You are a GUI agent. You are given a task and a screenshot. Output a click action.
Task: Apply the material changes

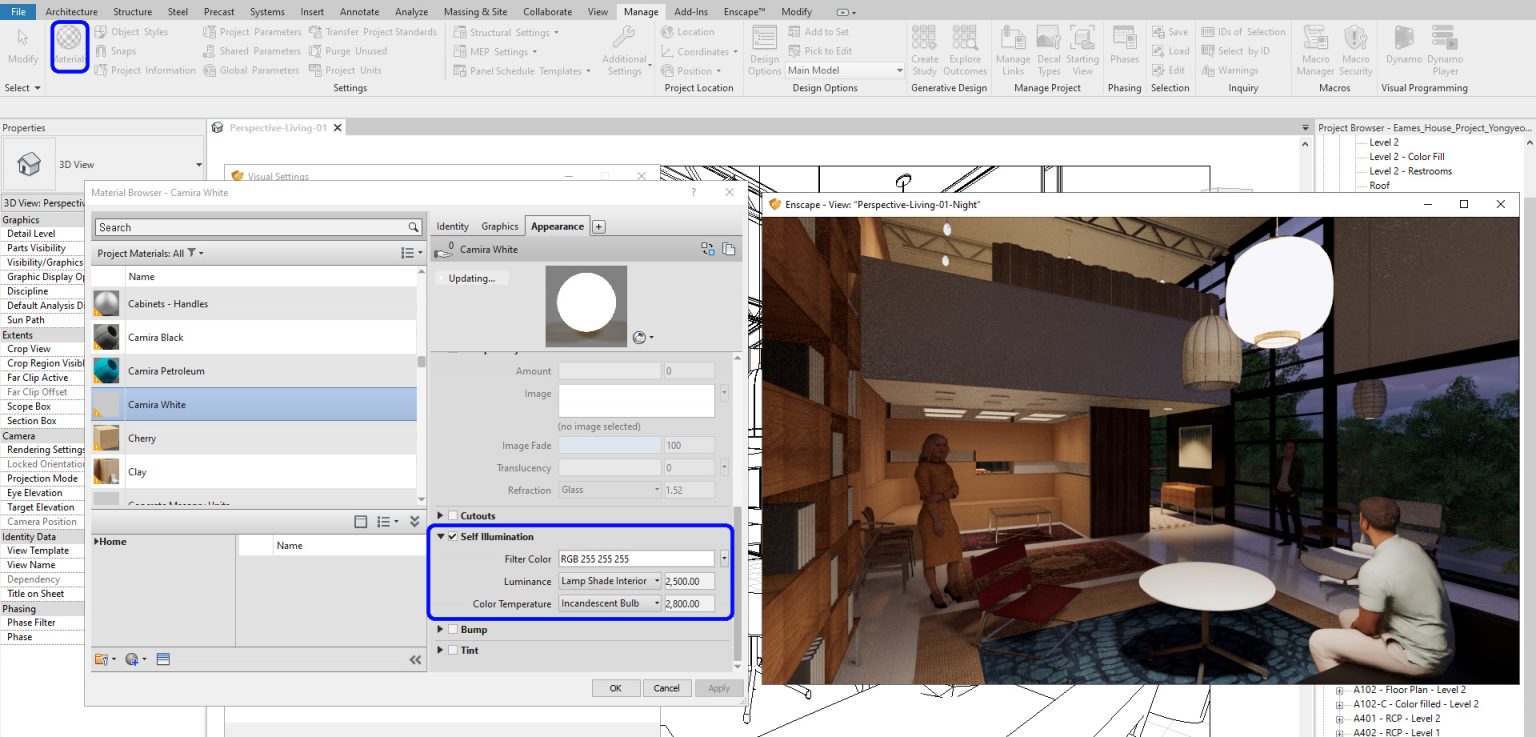[718, 688]
